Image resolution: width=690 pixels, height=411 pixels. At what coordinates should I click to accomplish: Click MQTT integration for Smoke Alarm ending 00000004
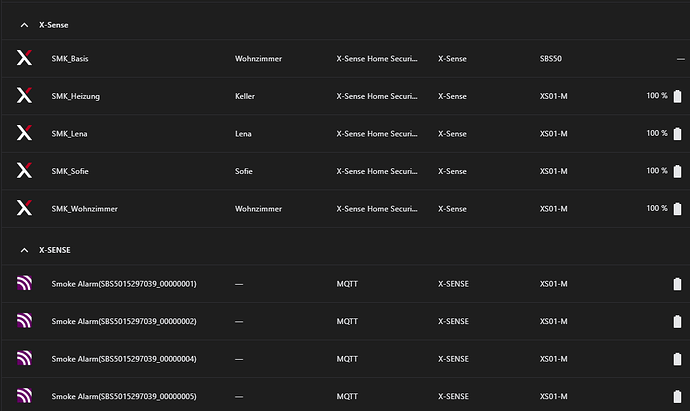tap(347, 359)
